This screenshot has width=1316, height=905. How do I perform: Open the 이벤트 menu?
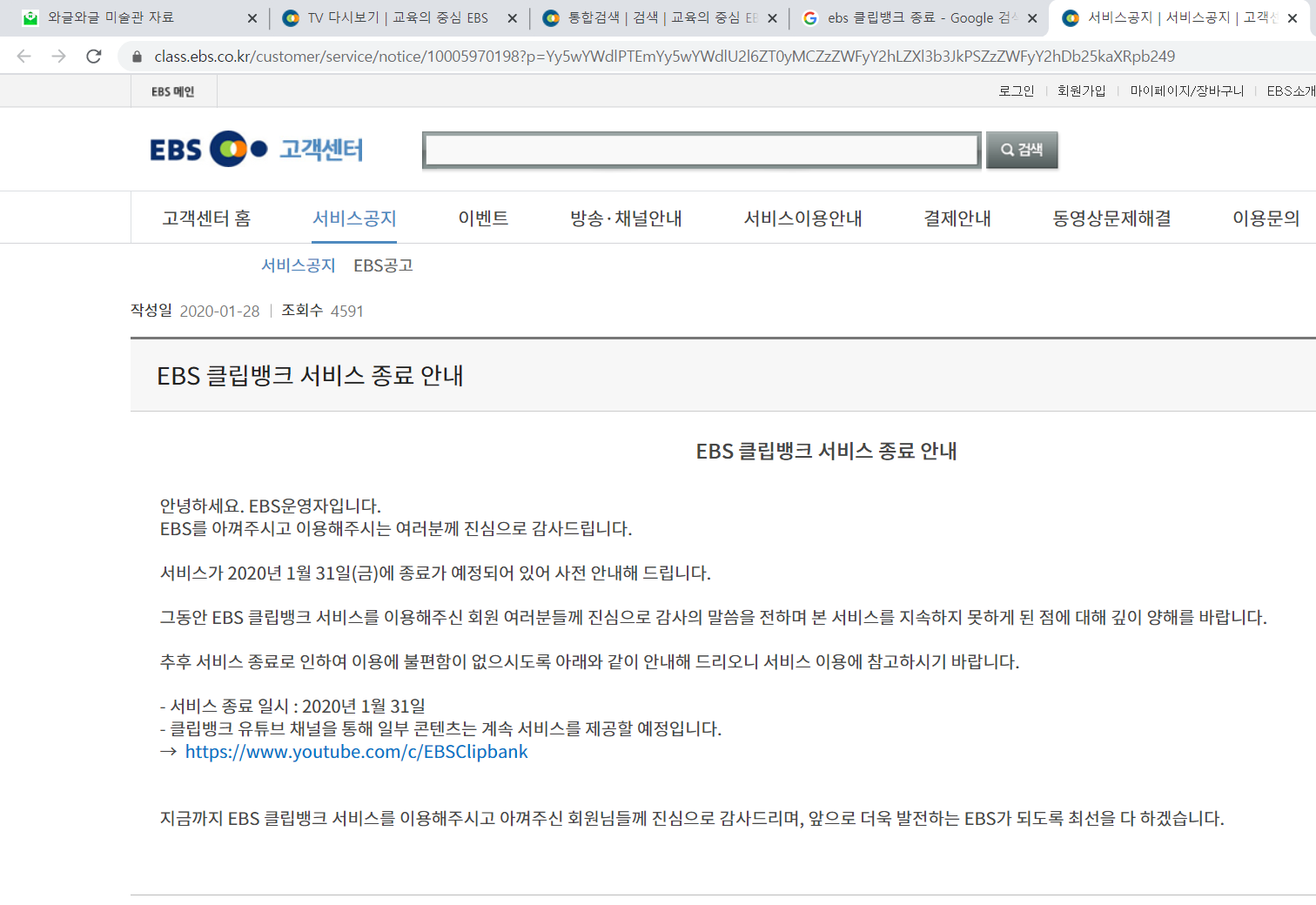(483, 218)
